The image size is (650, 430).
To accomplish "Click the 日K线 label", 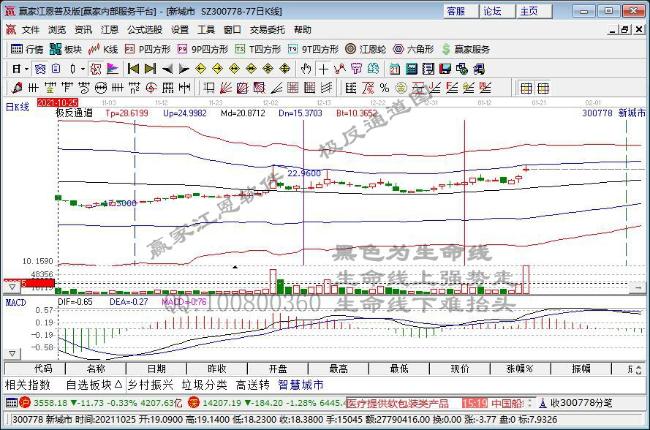I will pyautogui.click(x=17, y=107).
